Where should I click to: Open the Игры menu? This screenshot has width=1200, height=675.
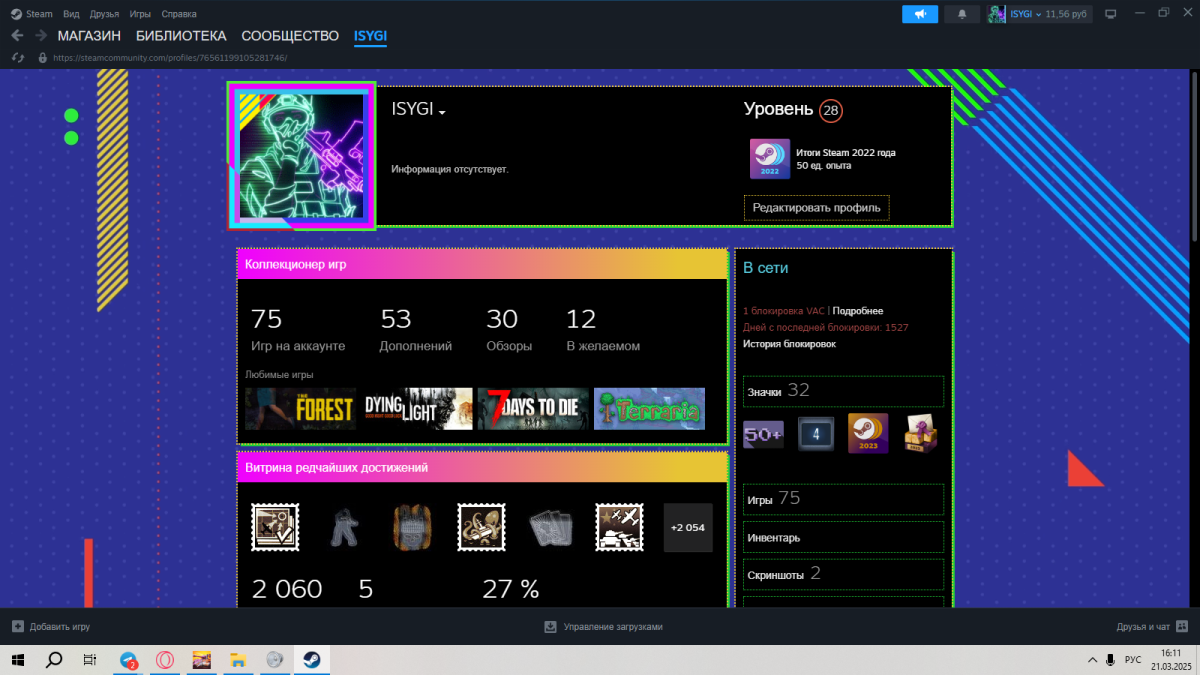click(140, 14)
